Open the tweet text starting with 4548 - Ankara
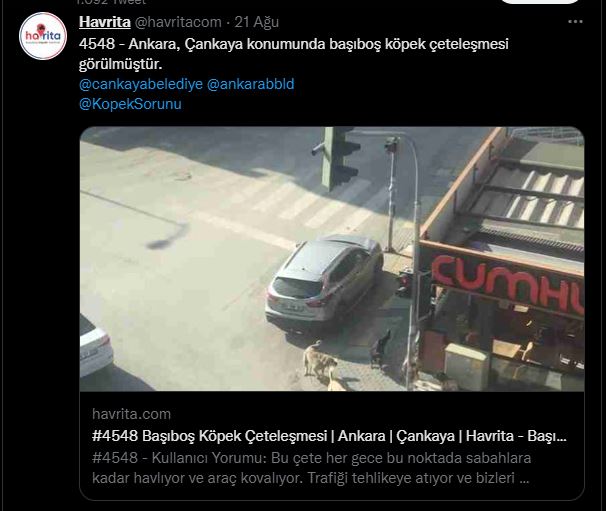This screenshot has height=511, width=606. 294,54
